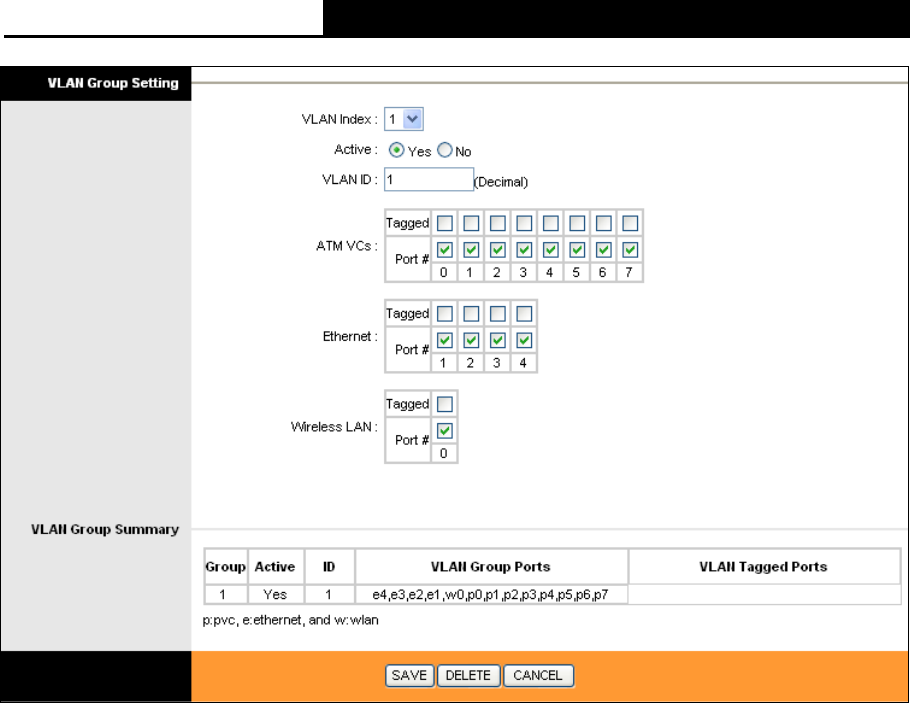Toggle ATM VCs Tagged checkbox for port 3
The image size is (910, 703).
tap(524, 223)
